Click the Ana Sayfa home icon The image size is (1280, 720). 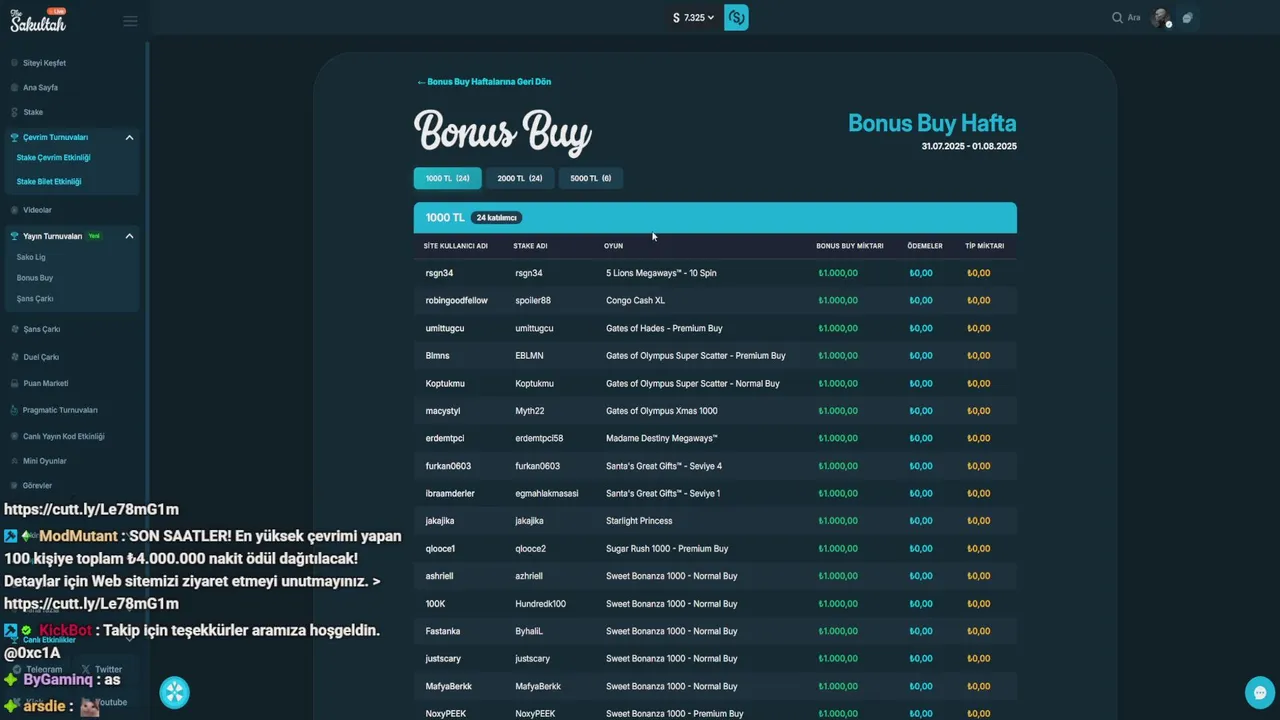tap(15, 88)
